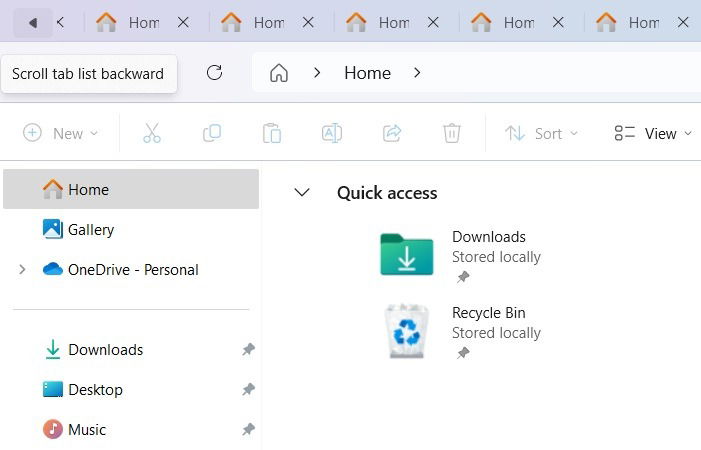This screenshot has width=701, height=450.
Task: Click the Rename icon in the toolbar
Action: [x=332, y=133]
